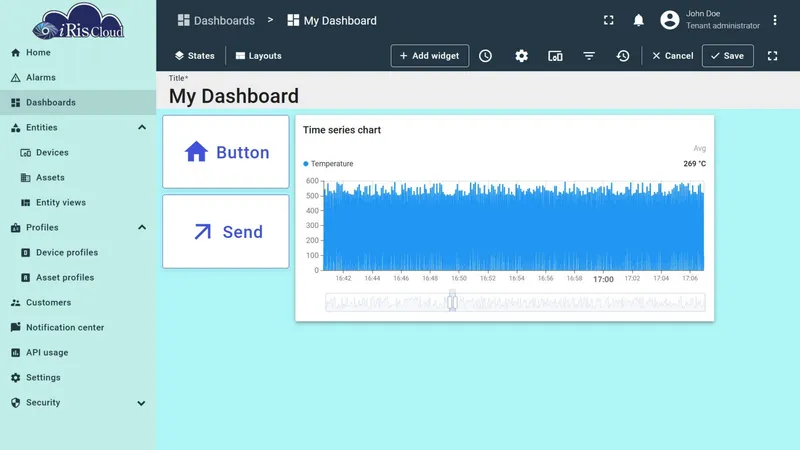Screen dimensions: 800x450
Task: Expand dashboard to fullscreen in toolbar
Action: coord(772,56)
